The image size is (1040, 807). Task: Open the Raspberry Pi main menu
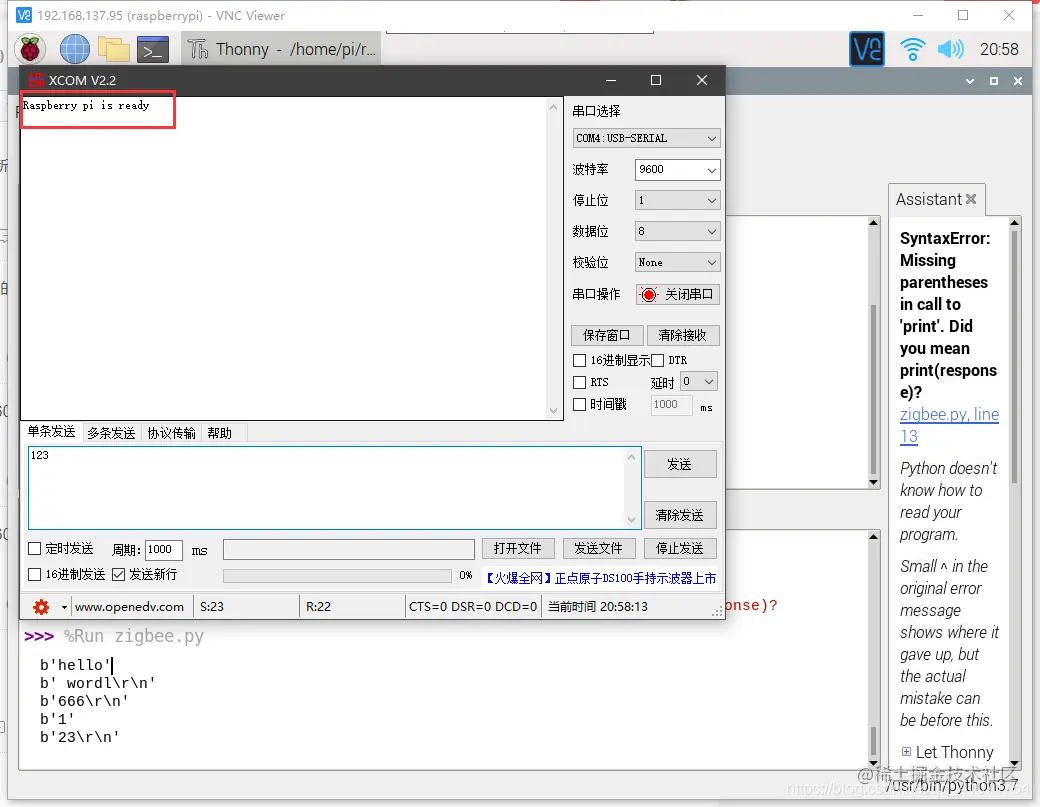(30, 50)
